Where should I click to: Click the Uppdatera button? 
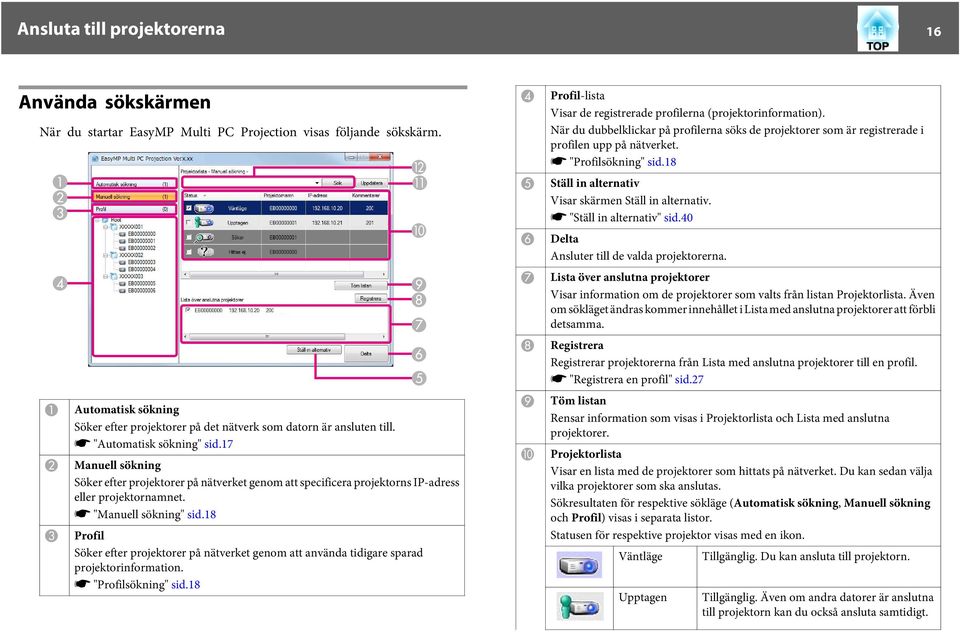372,183
